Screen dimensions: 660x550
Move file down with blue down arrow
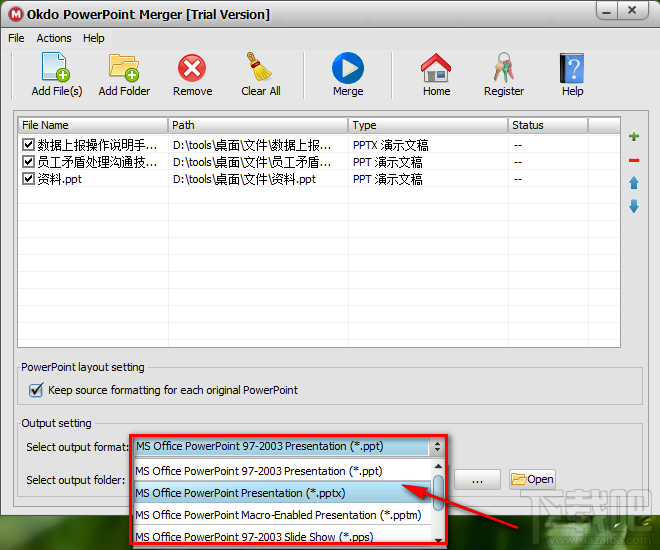tap(634, 206)
